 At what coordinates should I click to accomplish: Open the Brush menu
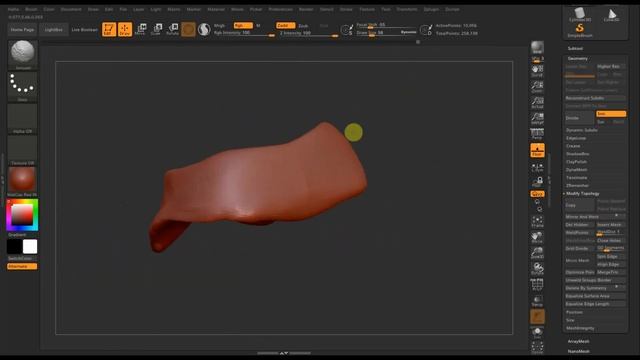pos(31,9)
